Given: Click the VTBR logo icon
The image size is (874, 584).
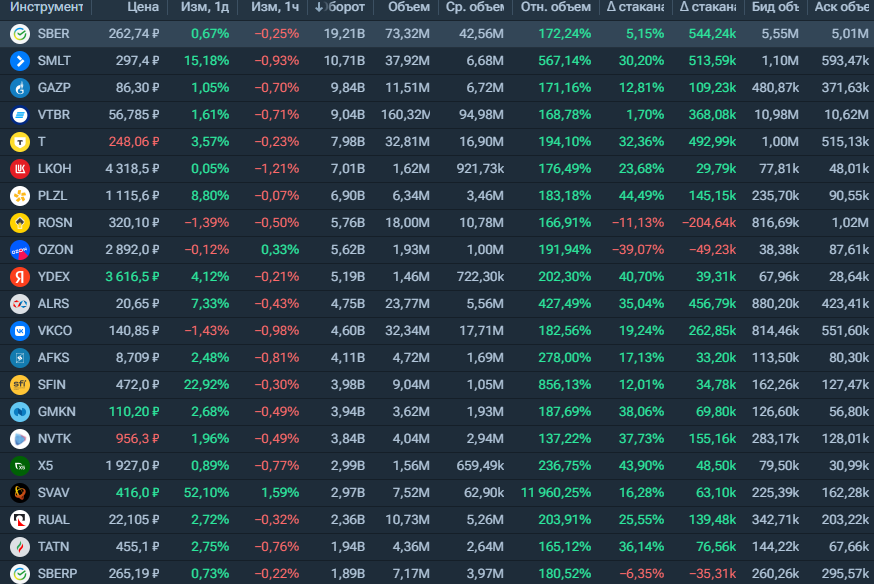Looking at the screenshot, I should pos(20,115).
